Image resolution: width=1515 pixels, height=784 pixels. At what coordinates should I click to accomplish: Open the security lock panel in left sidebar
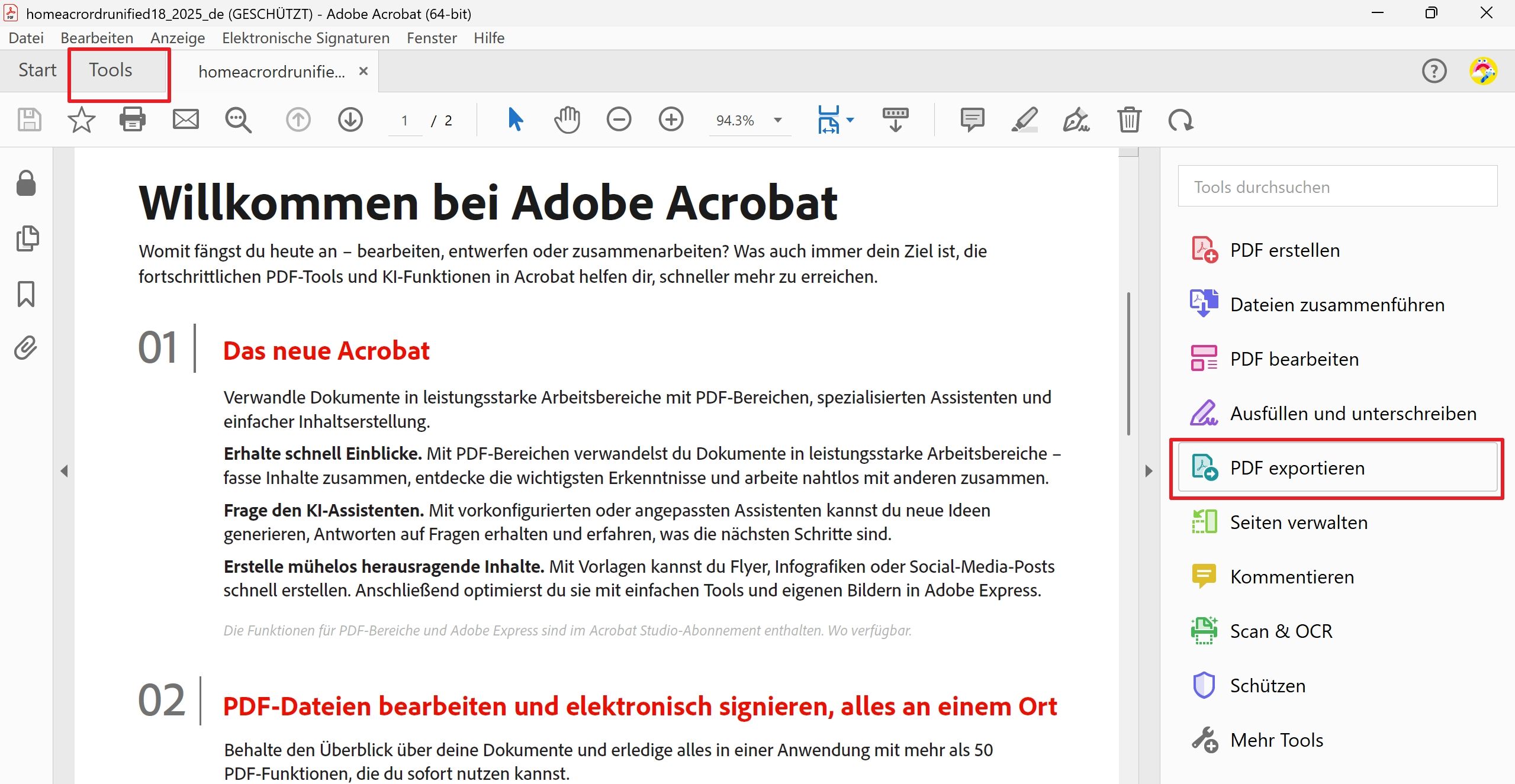click(x=26, y=183)
